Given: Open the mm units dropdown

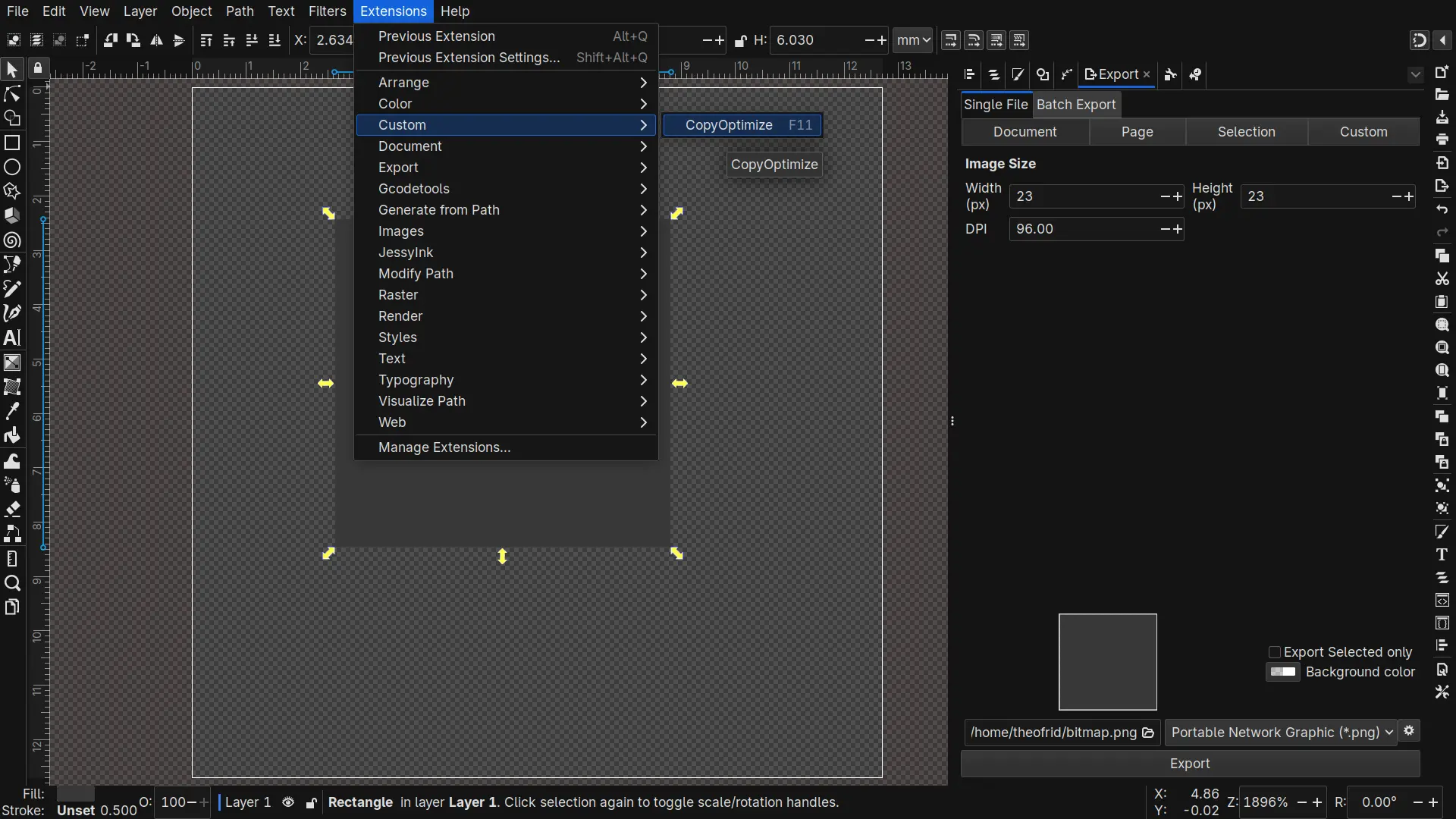Looking at the screenshot, I should coord(912,40).
